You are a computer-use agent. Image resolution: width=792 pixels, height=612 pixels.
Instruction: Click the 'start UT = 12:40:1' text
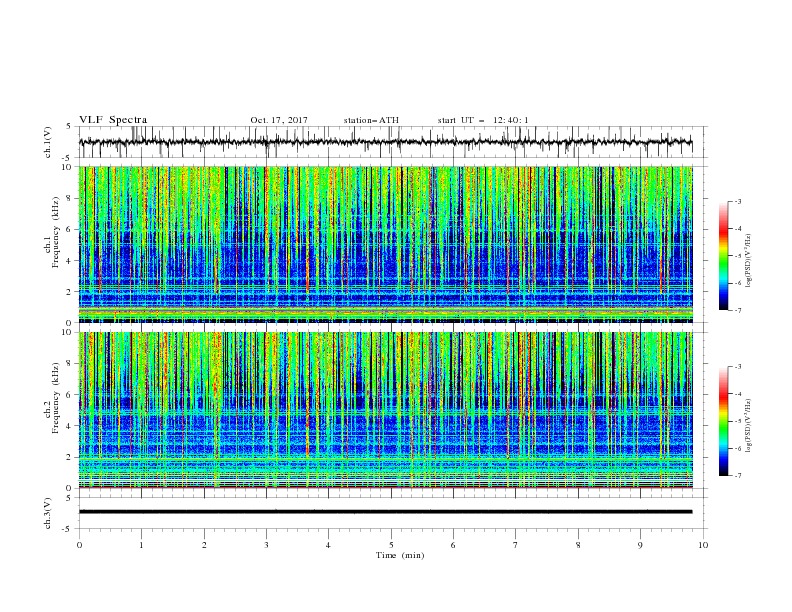(483, 120)
